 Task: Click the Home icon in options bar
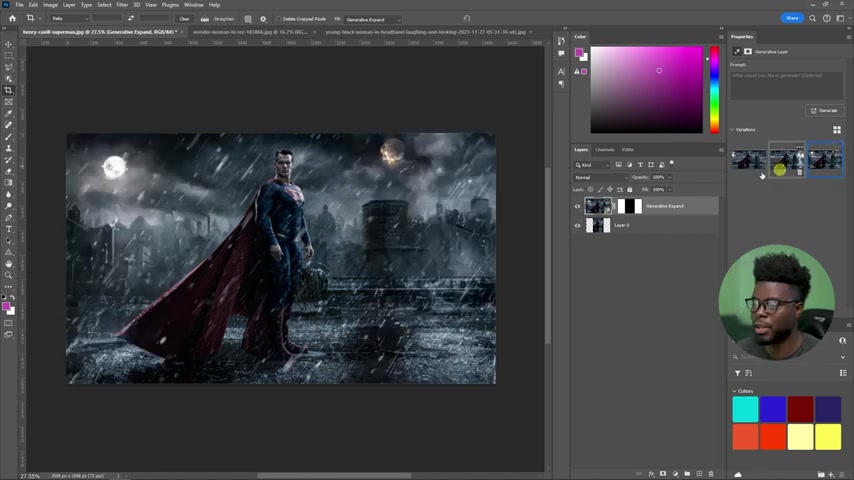tap(12, 19)
